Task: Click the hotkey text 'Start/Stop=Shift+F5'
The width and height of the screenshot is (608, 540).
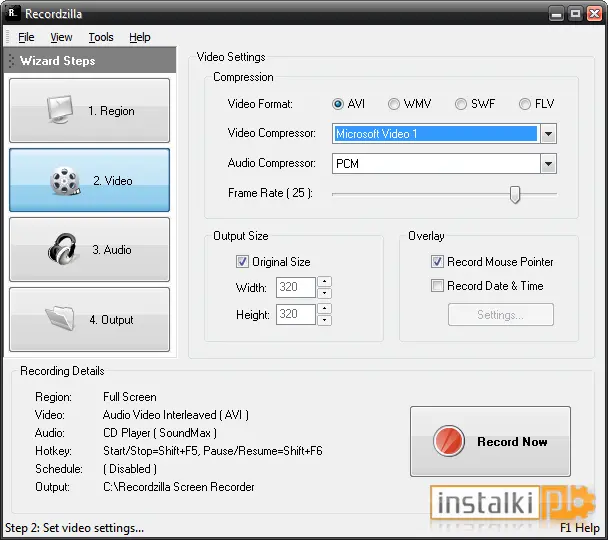Action: [x=152, y=451]
